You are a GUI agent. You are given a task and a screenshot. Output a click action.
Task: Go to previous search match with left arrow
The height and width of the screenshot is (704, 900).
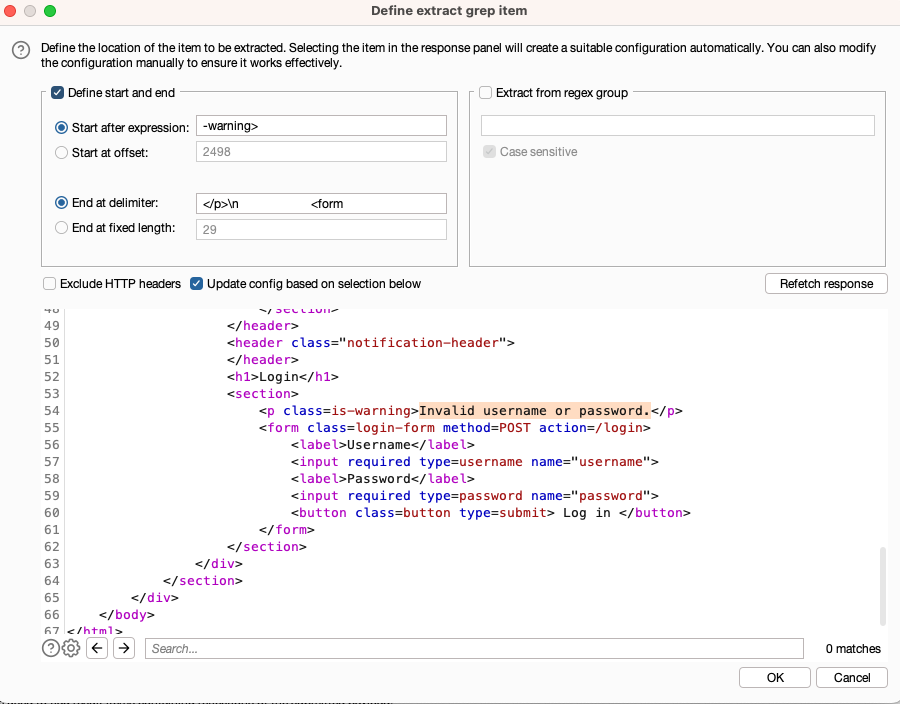coord(96,648)
